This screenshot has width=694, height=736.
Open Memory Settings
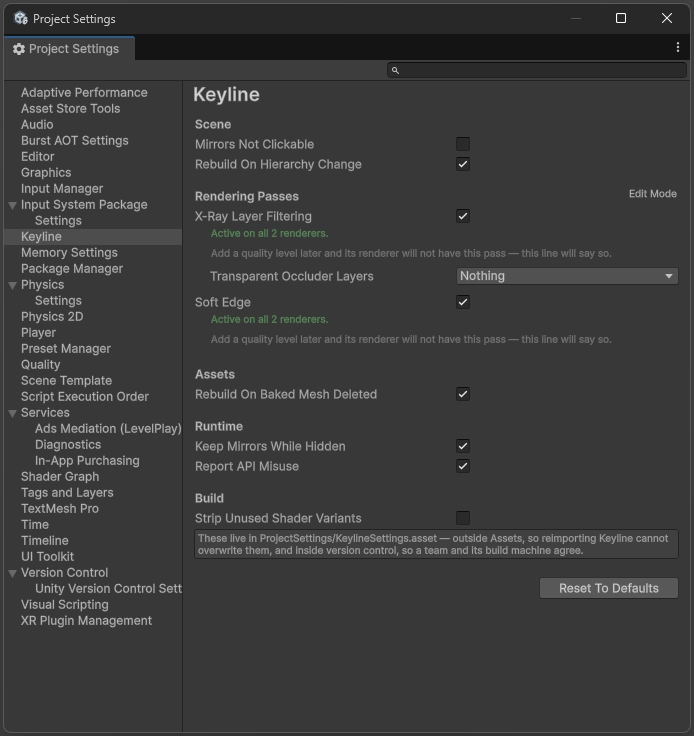69,253
